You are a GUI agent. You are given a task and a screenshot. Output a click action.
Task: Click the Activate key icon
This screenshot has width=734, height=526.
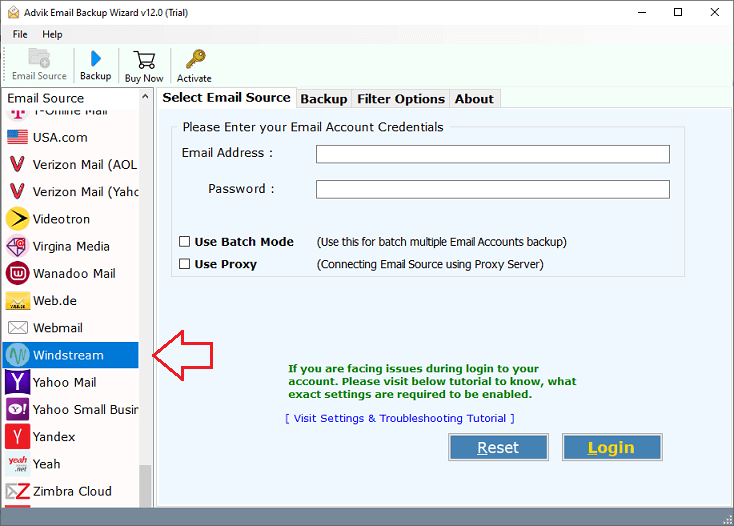click(195, 59)
